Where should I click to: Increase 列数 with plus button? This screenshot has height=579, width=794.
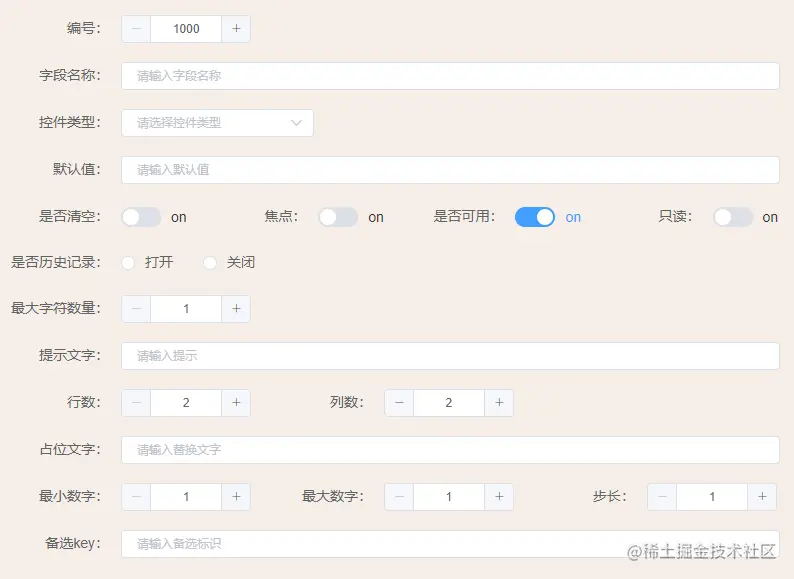tap(499, 403)
